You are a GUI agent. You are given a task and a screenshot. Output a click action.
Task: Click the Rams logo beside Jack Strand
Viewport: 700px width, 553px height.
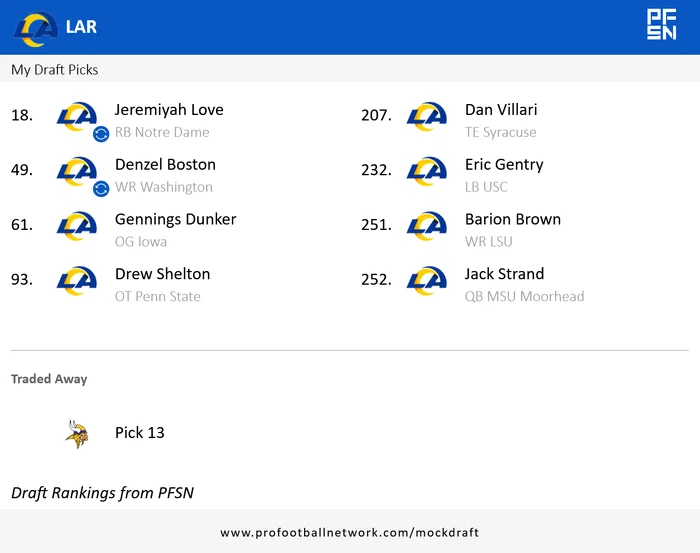click(427, 281)
